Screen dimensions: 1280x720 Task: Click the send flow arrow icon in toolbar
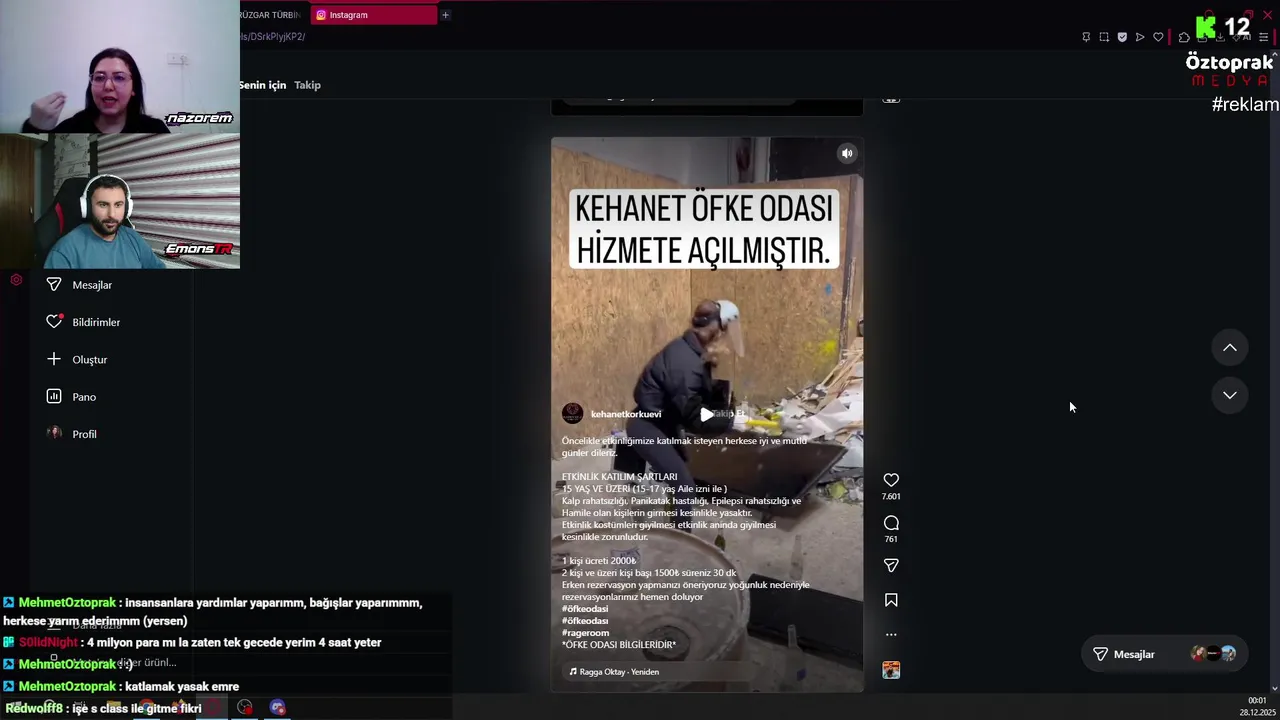pos(1140,37)
